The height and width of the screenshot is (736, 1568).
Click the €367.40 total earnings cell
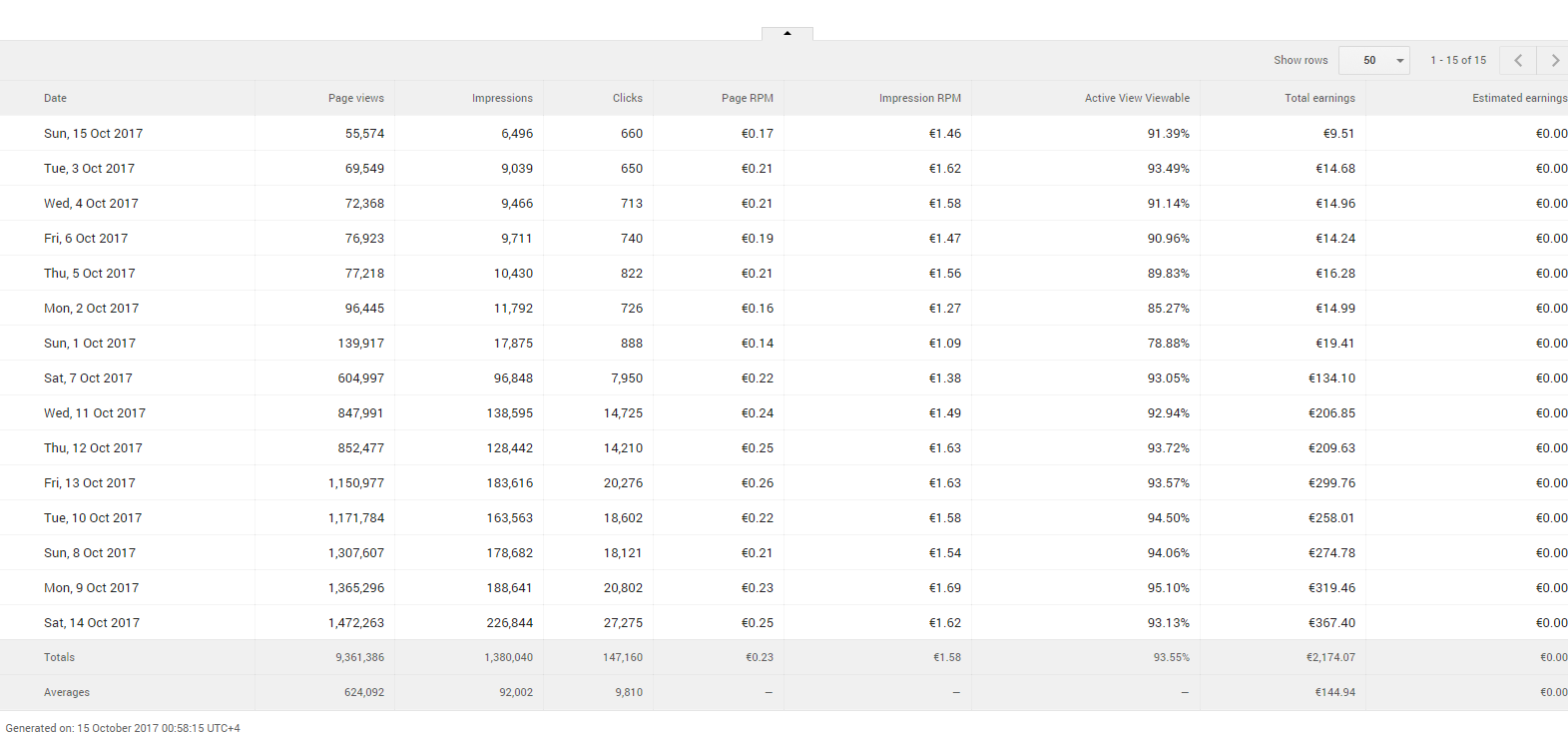pos(1331,622)
